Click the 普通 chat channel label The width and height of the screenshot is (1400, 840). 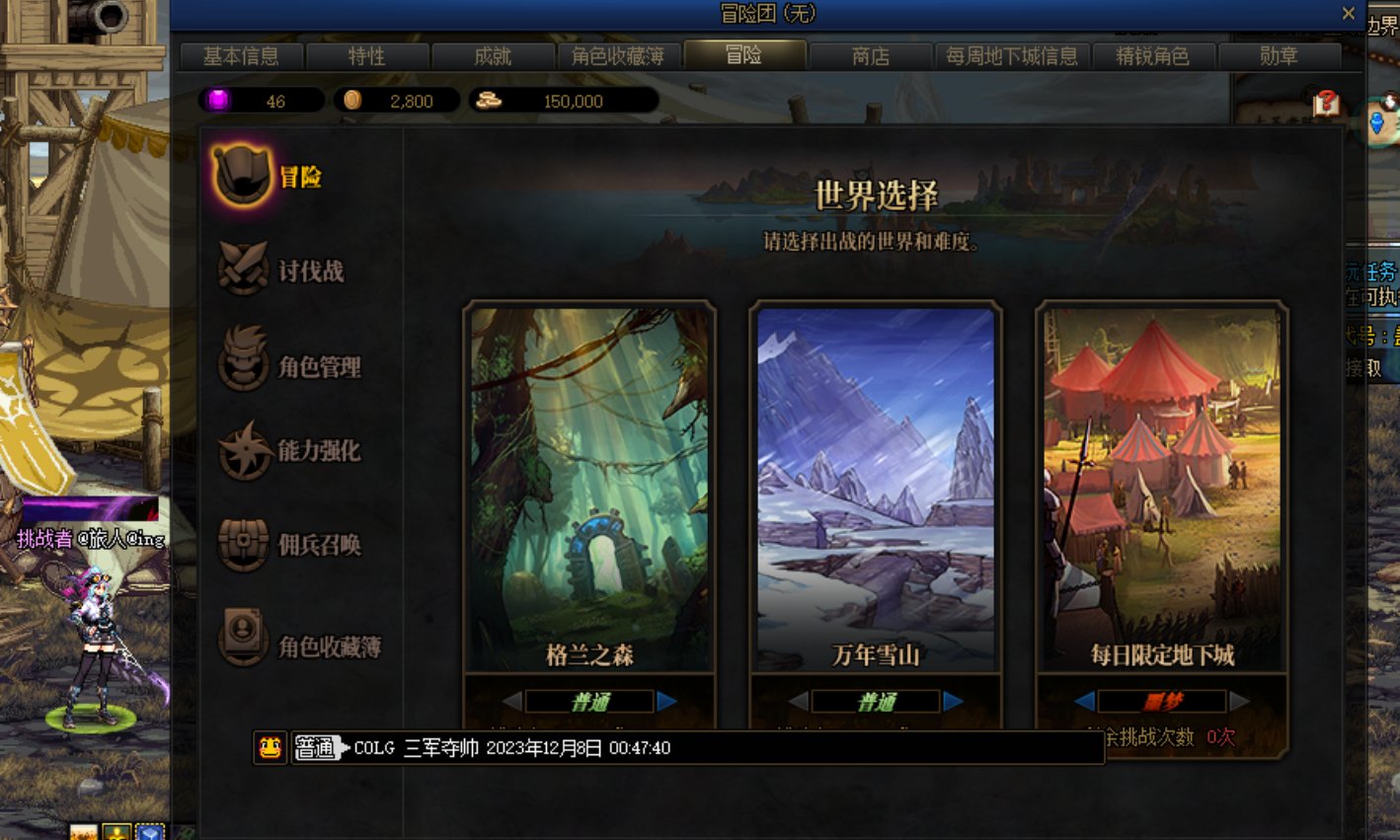pyautogui.click(x=316, y=747)
